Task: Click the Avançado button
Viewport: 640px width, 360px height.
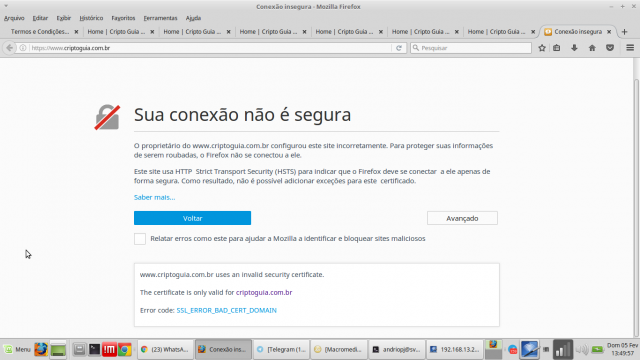Action: [462, 218]
